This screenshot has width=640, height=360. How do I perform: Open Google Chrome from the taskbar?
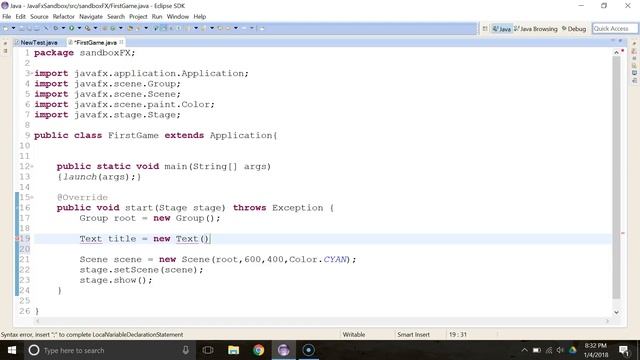(x=258, y=350)
